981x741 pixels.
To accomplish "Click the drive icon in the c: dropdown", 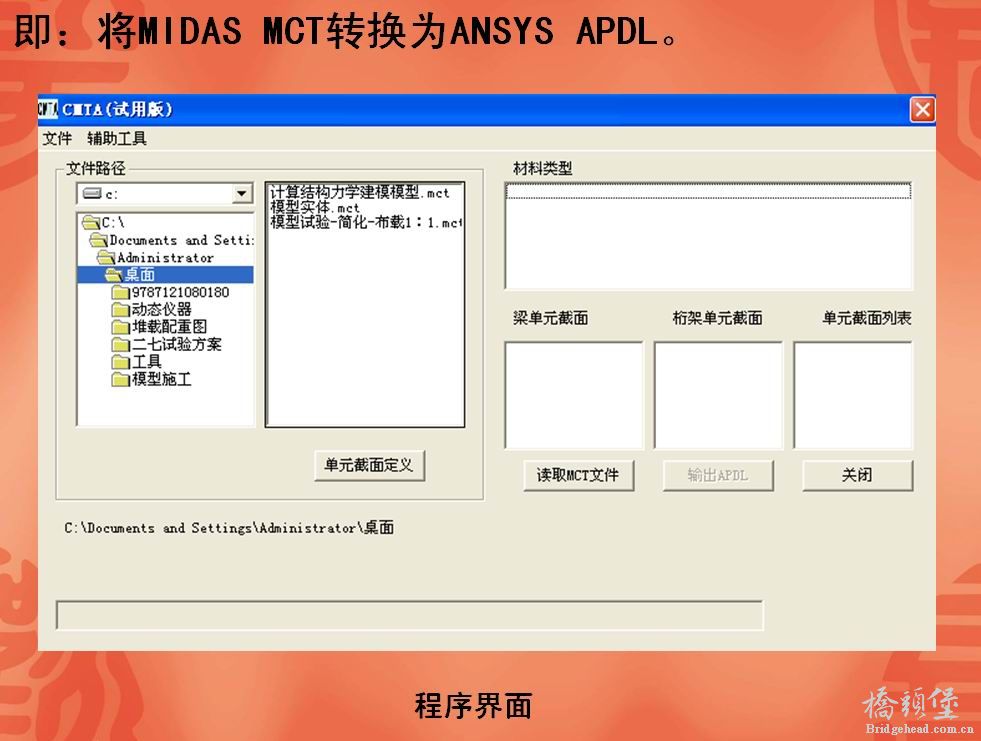I will (x=93, y=193).
